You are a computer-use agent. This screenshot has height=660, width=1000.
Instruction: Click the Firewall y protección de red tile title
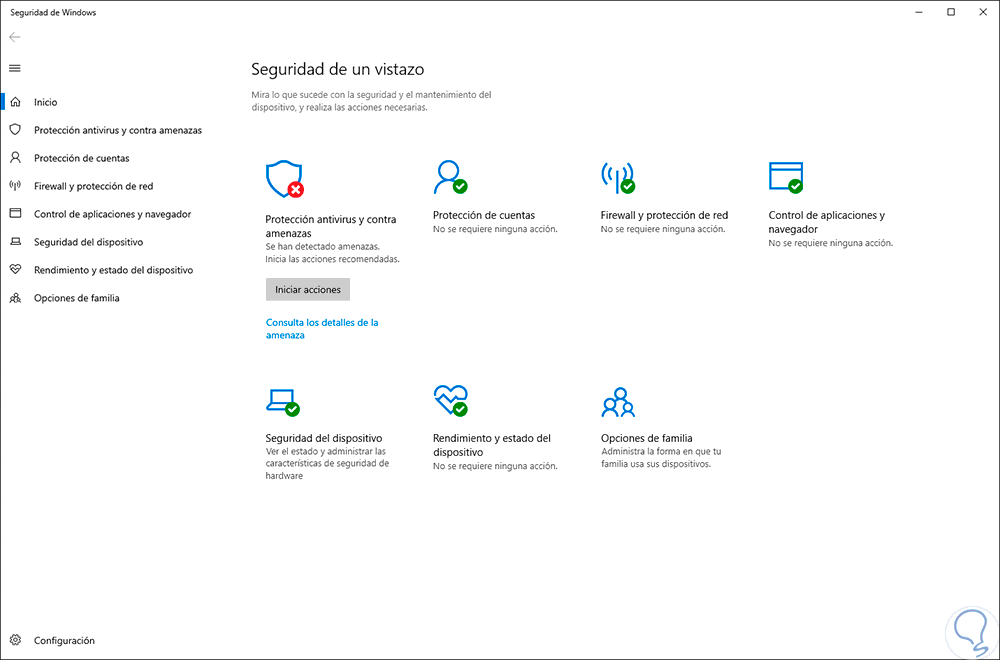point(665,216)
